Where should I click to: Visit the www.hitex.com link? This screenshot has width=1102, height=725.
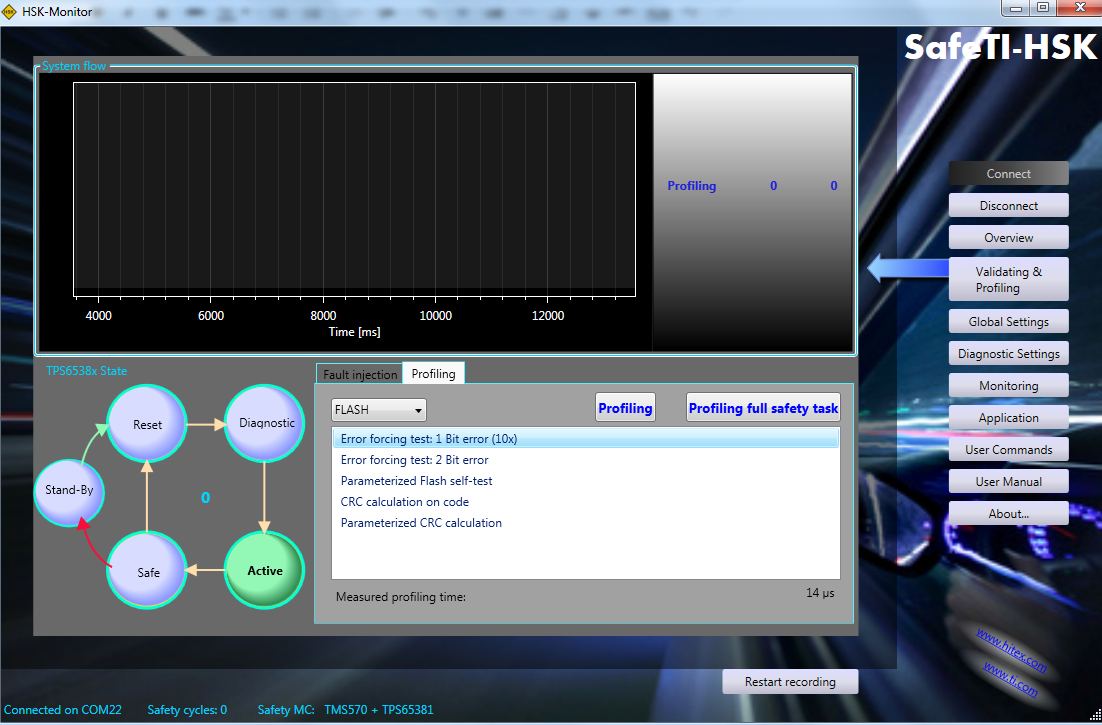coord(1011,650)
